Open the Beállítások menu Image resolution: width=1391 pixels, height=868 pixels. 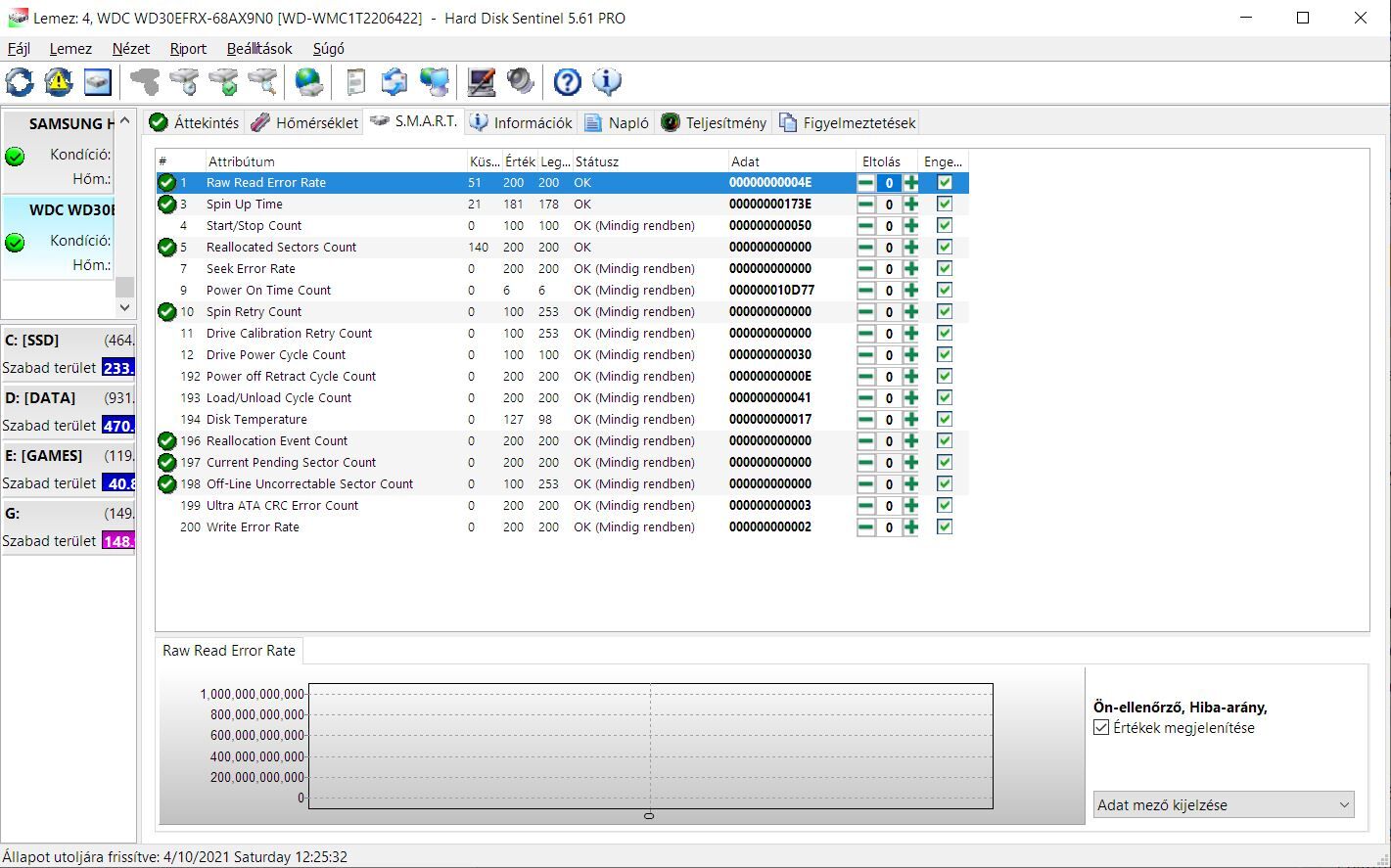[259, 49]
